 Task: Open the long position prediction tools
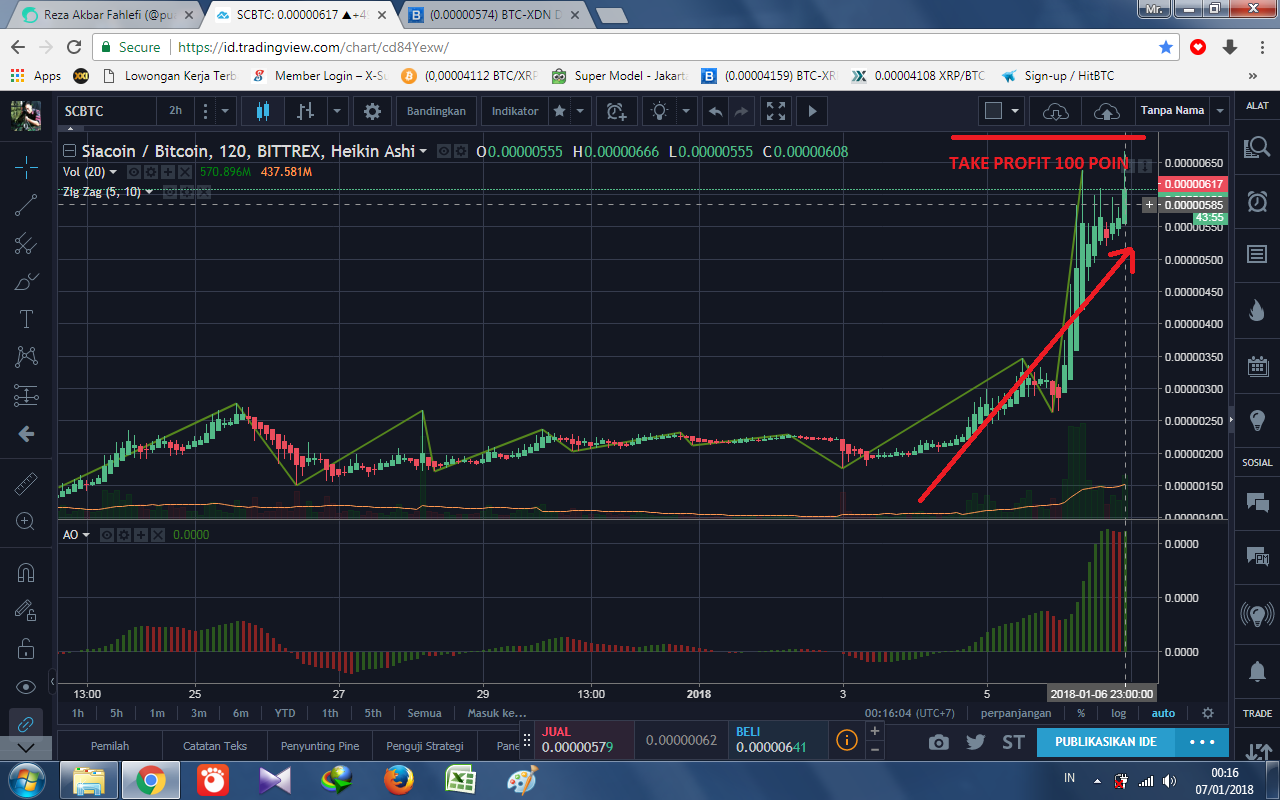click(26, 395)
